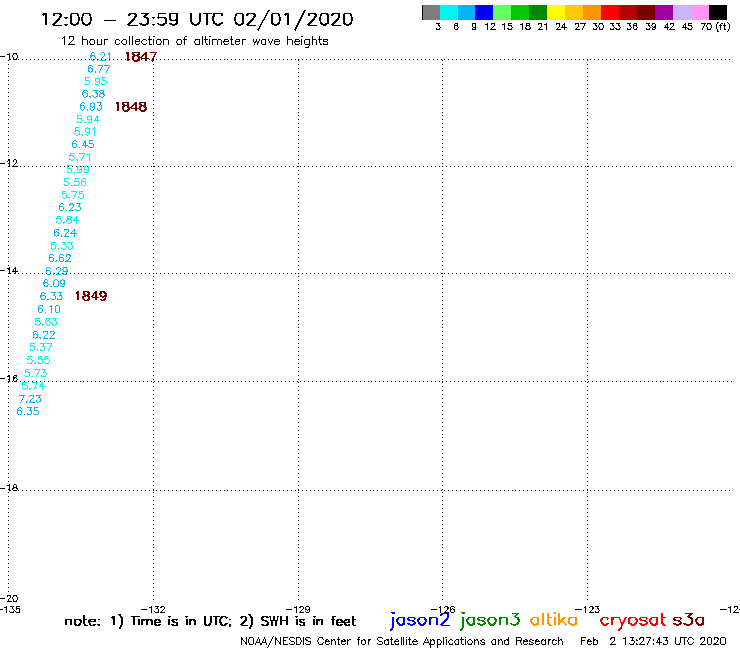
Task: Click wave height value 5.71
Action: [80, 157]
